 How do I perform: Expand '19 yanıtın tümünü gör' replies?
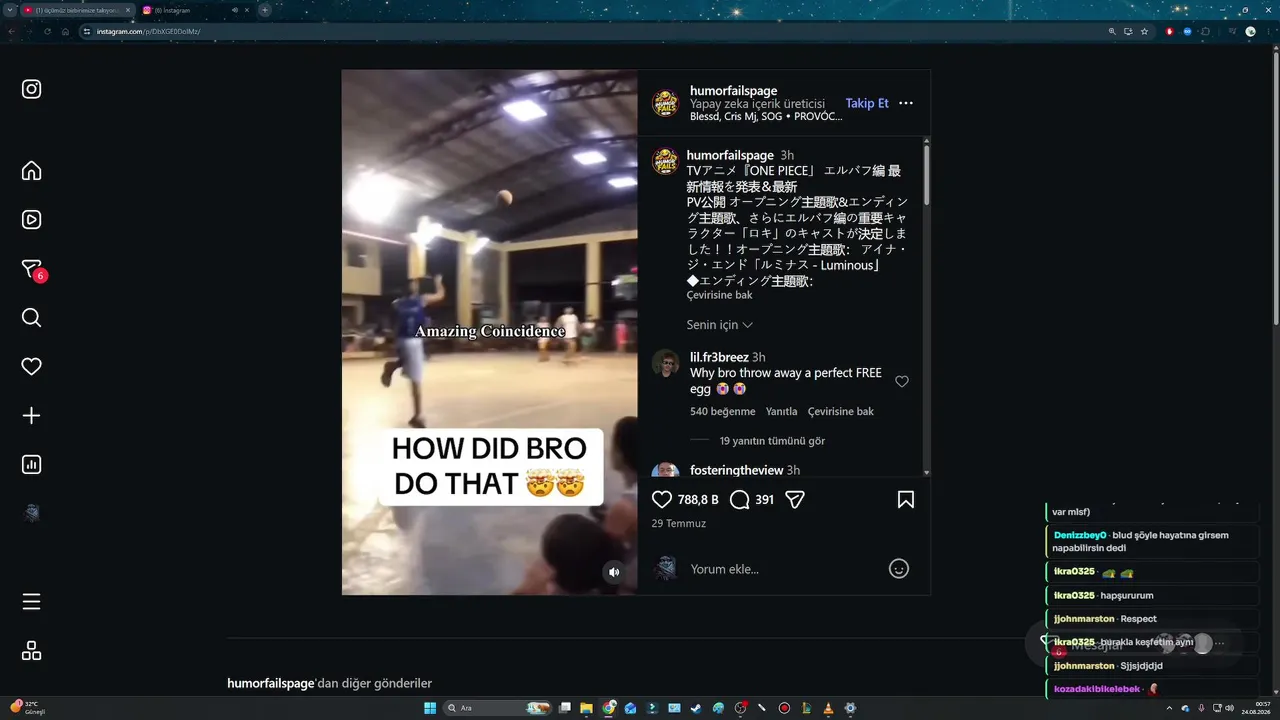point(772,441)
